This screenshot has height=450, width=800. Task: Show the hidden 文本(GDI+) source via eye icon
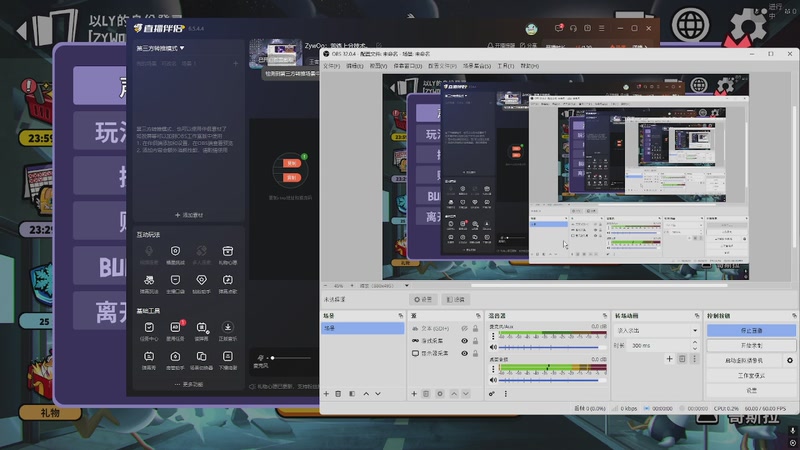tap(464, 329)
